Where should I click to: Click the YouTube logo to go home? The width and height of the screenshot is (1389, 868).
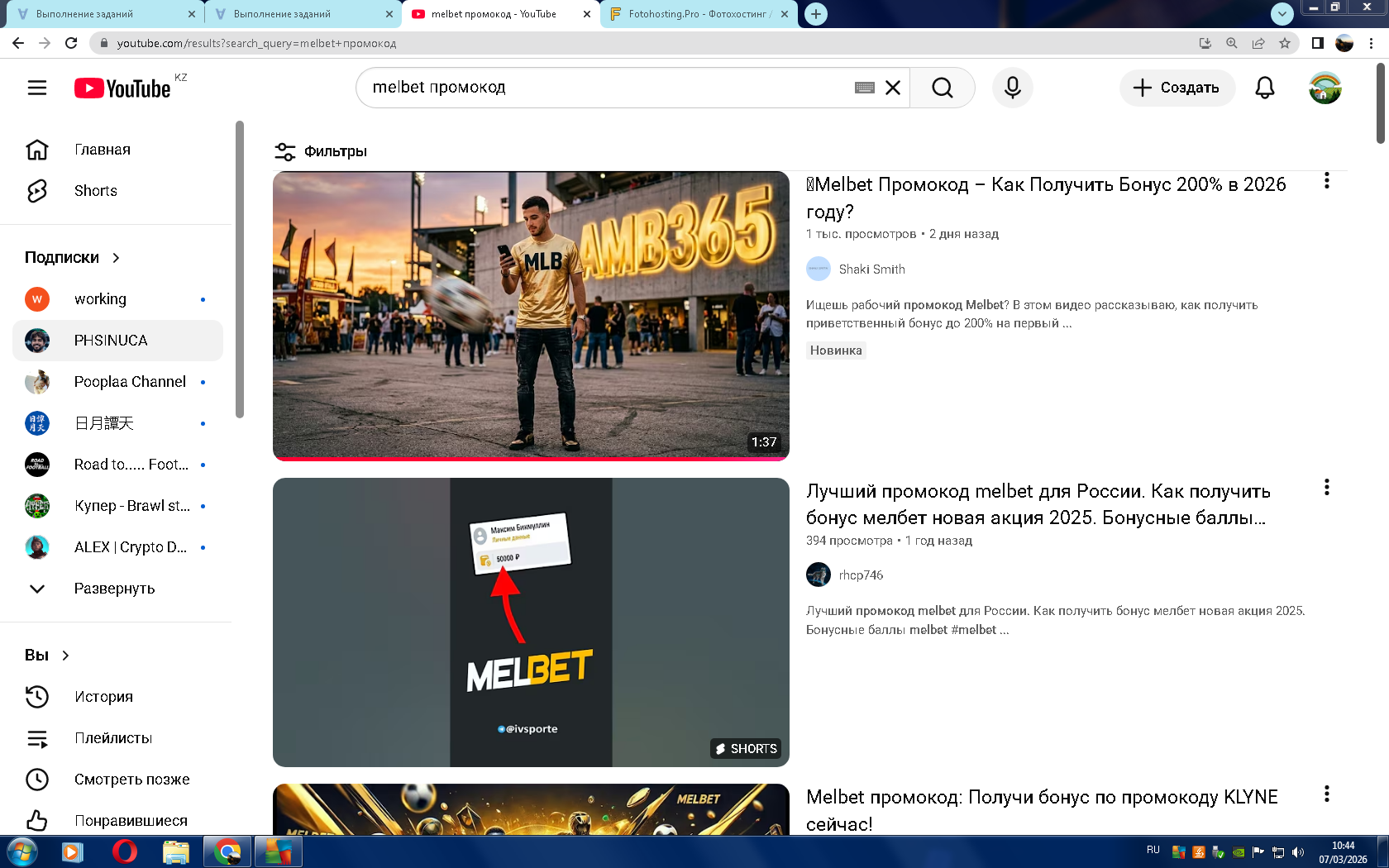pyautogui.click(x=122, y=88)
